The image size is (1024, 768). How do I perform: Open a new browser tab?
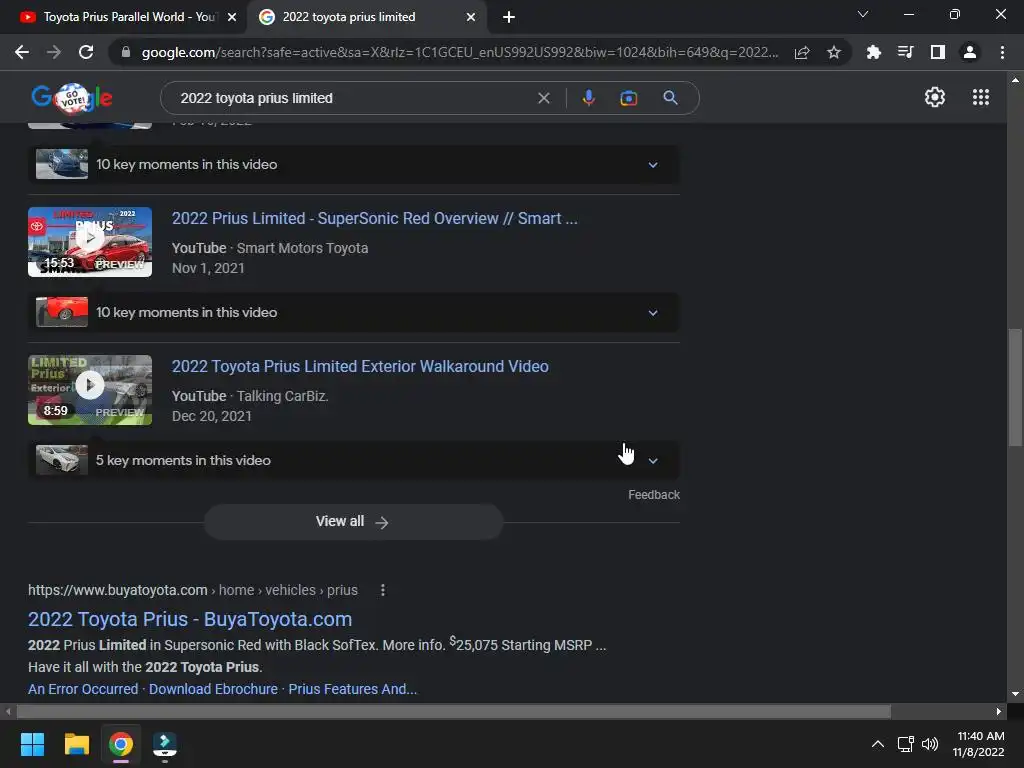point(509,17)
